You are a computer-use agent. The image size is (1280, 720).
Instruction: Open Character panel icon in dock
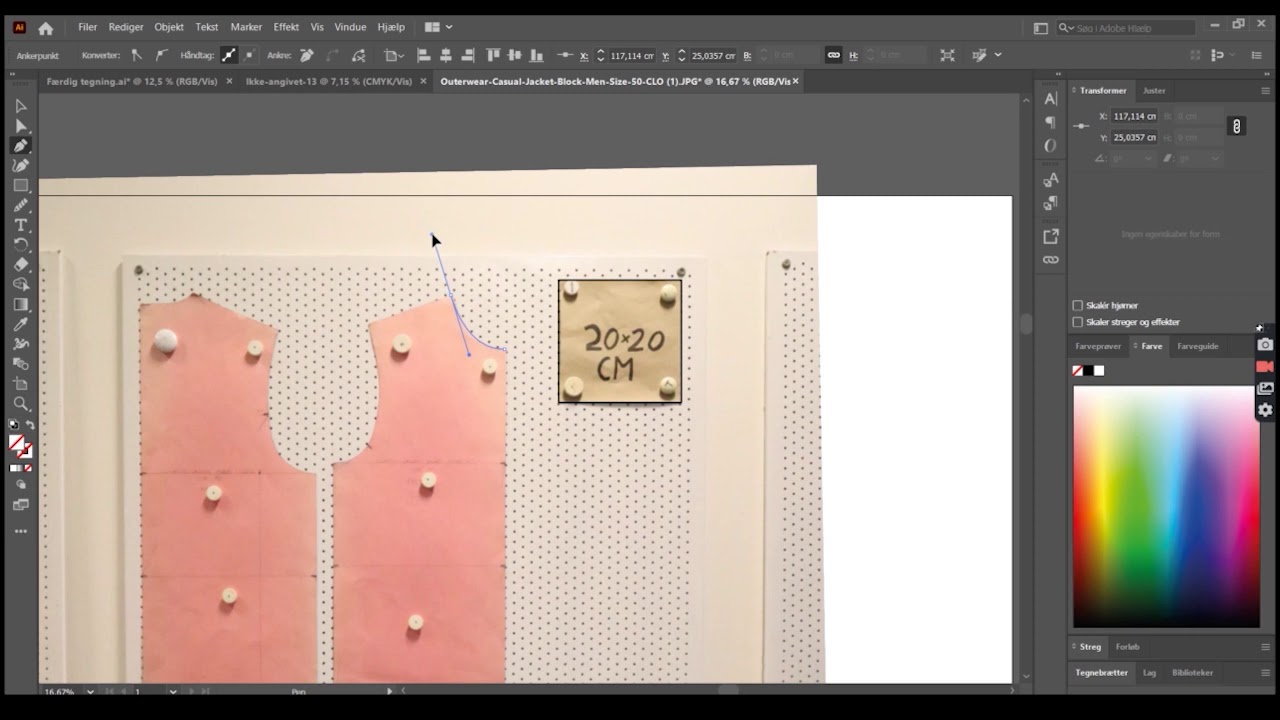1050,98
